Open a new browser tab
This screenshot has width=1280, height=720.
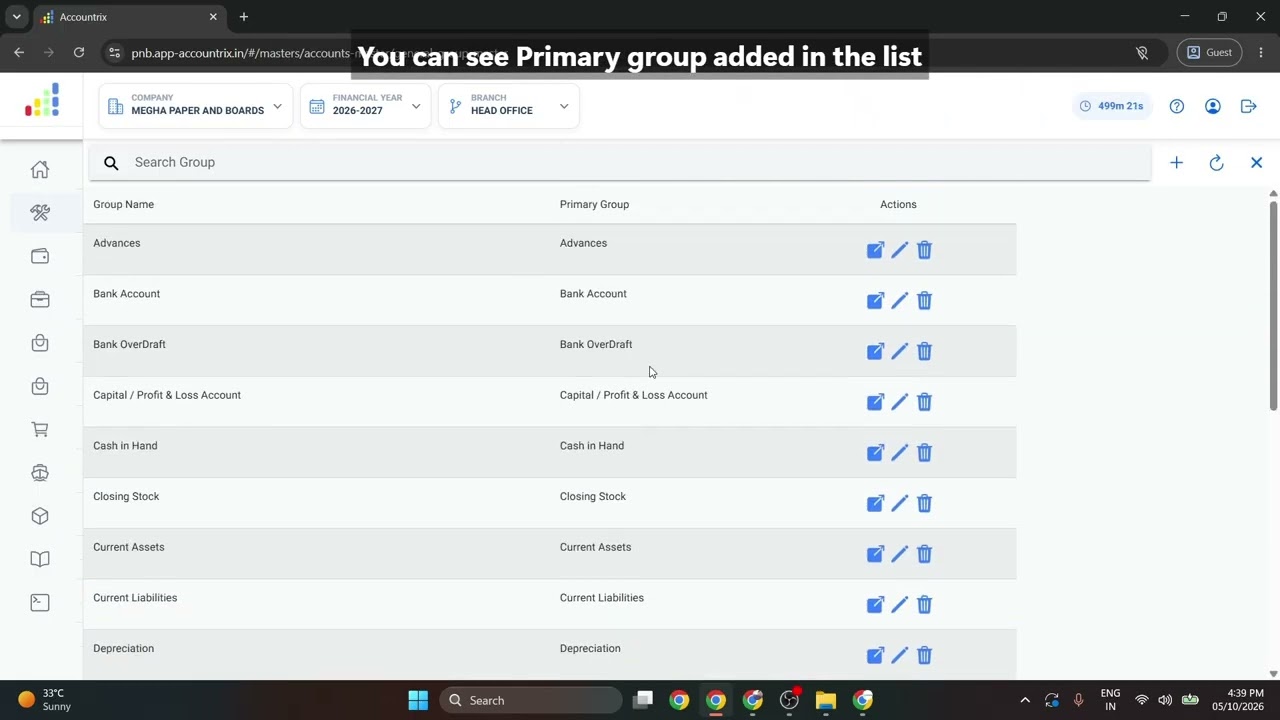[x=243, y=17]
